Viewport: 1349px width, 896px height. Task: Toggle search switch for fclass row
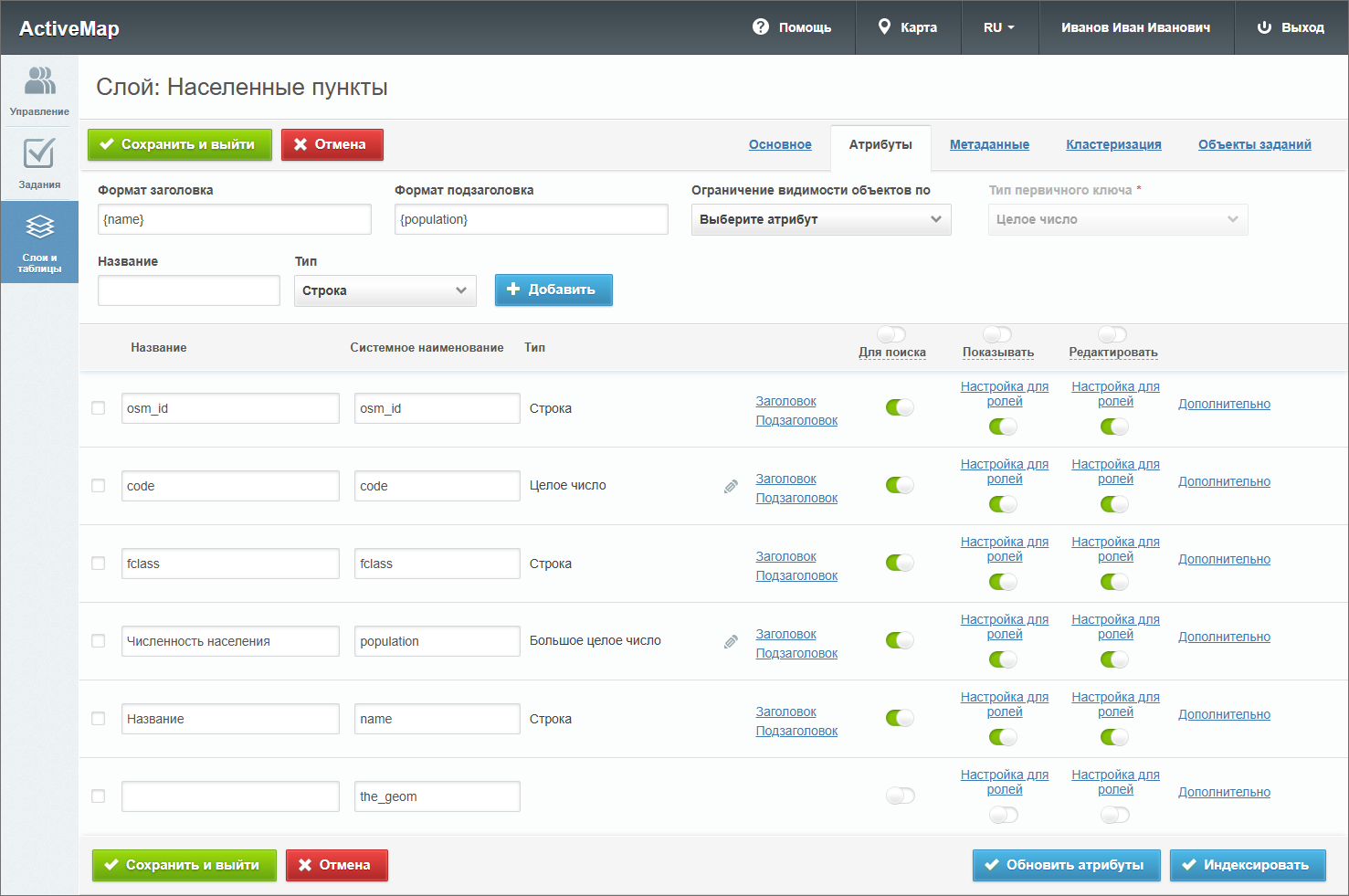[900, 563]
